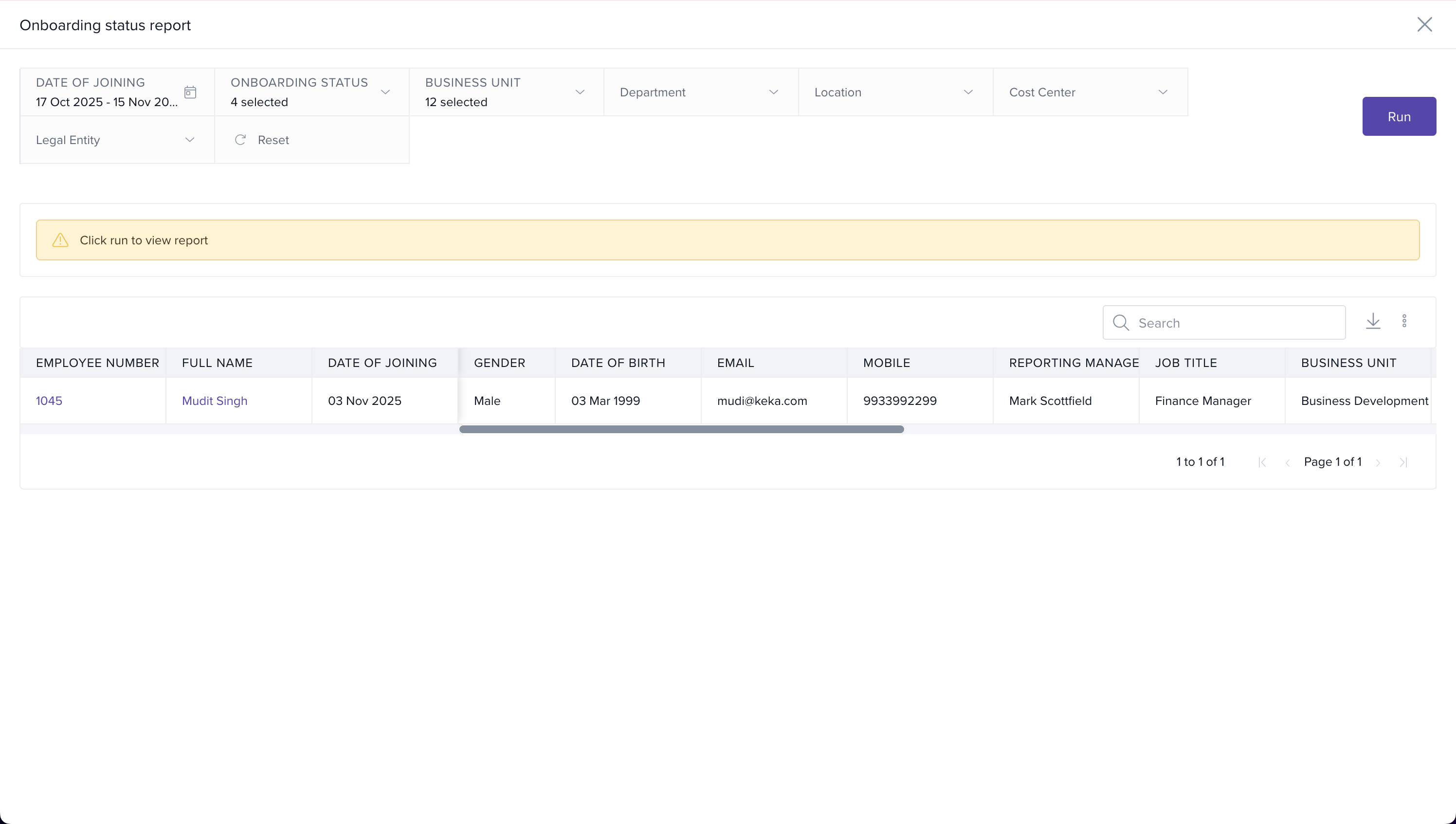This screenshot has width=1456, height=824.
Task: Click the download report icon
Action: point(1373,321)
